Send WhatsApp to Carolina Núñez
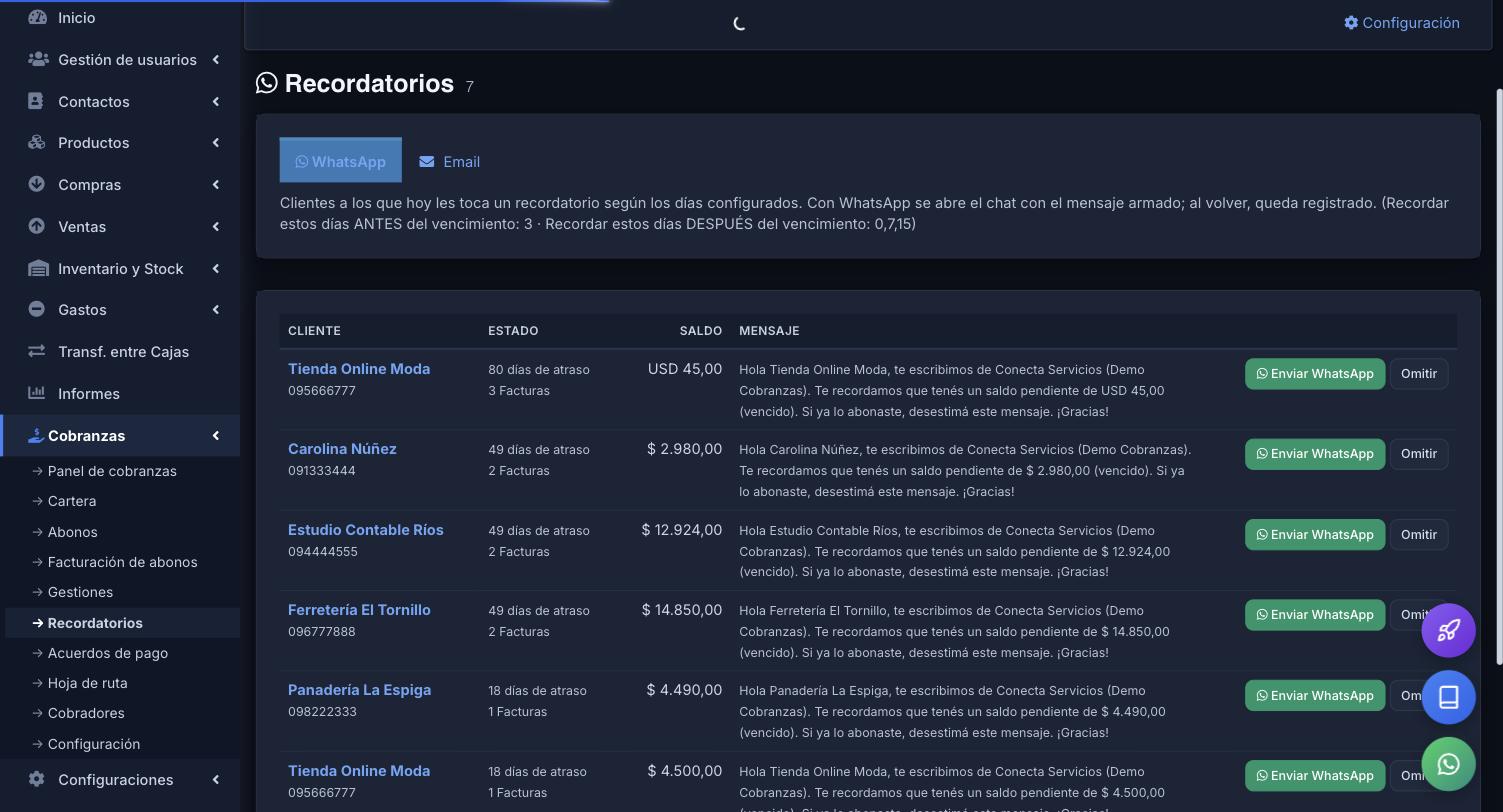The height and width of the screenshot is (812, 1503). [x=1315, y=454]
